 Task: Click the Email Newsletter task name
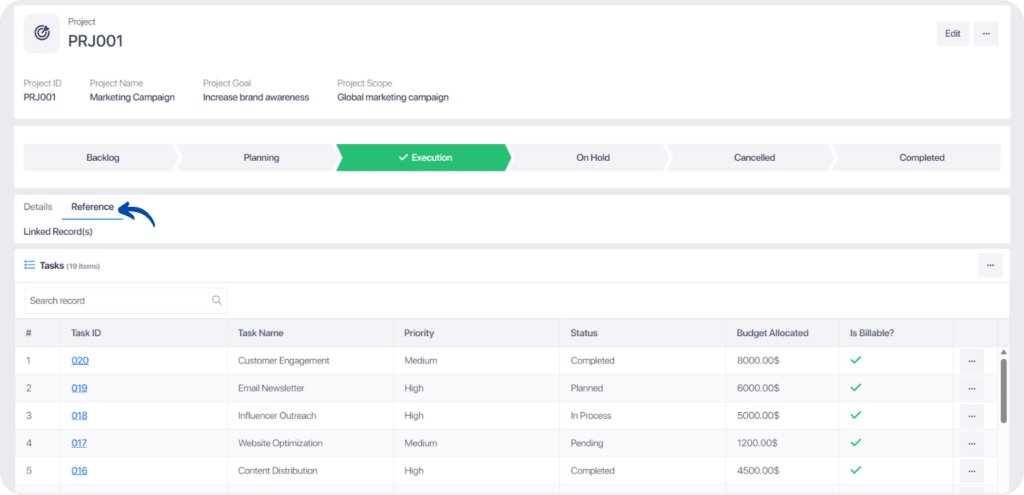(x=272, y=388)
